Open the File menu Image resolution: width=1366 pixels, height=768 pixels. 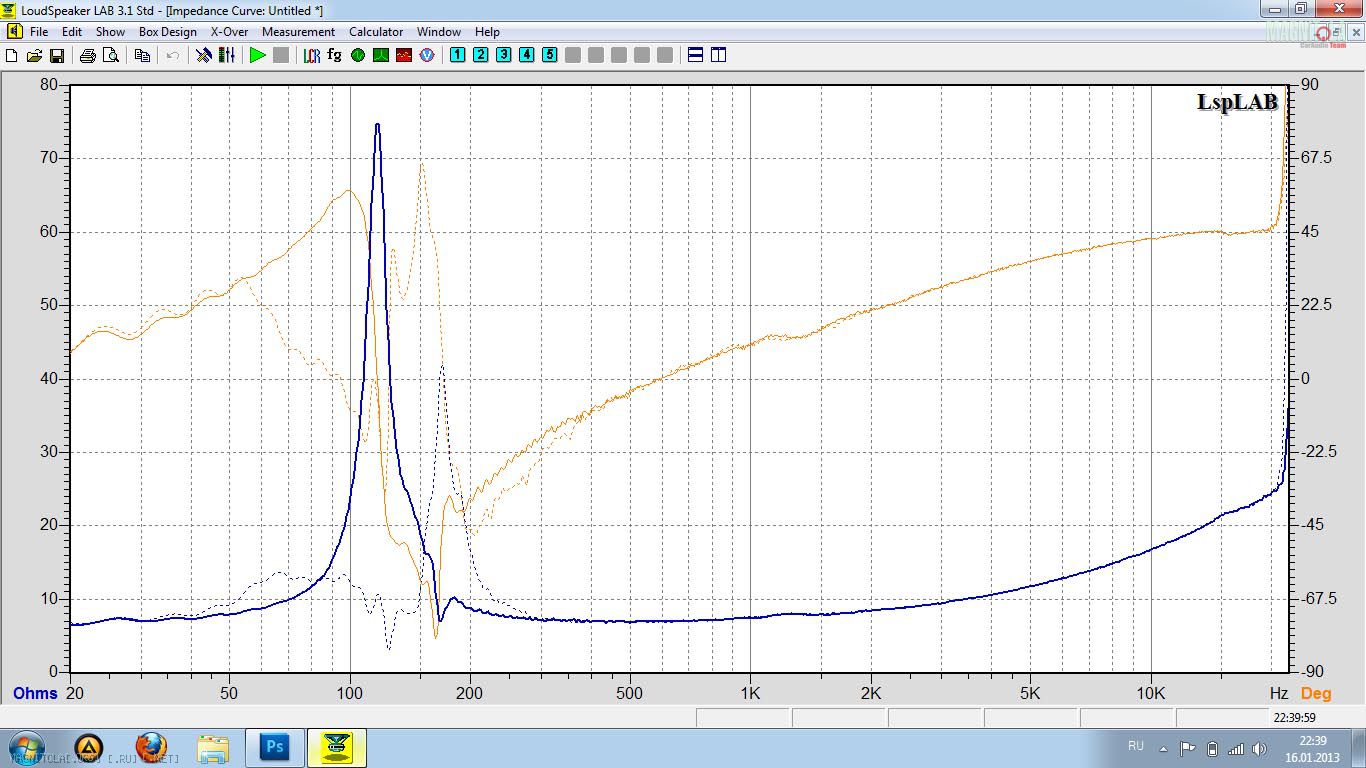click(x=39, y=32)
